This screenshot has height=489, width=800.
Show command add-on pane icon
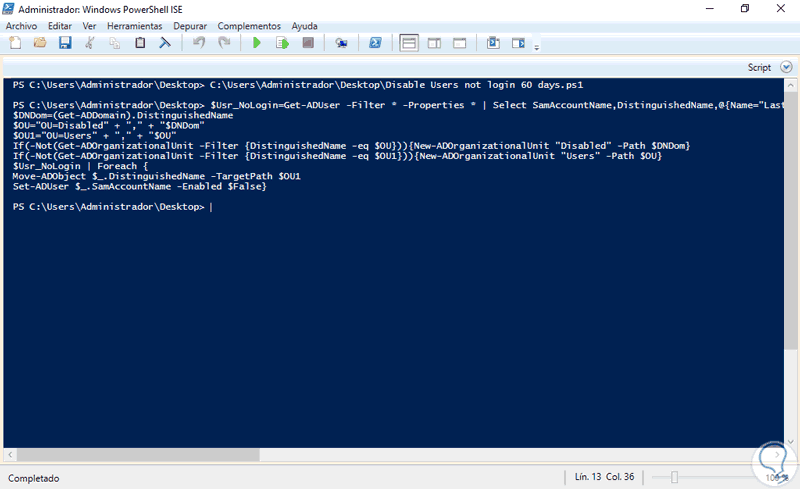[x=518, y=43]
